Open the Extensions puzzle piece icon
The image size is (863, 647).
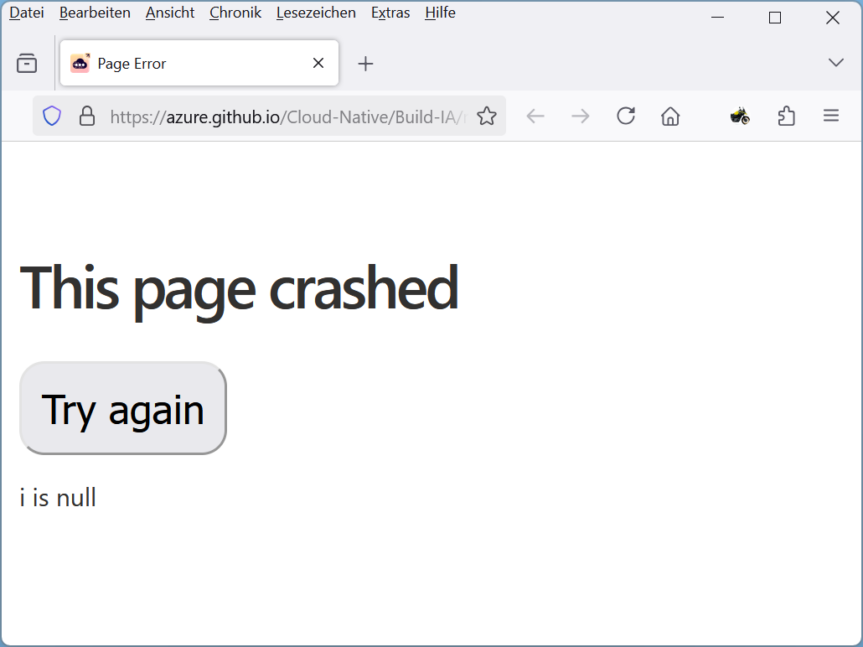787,116
